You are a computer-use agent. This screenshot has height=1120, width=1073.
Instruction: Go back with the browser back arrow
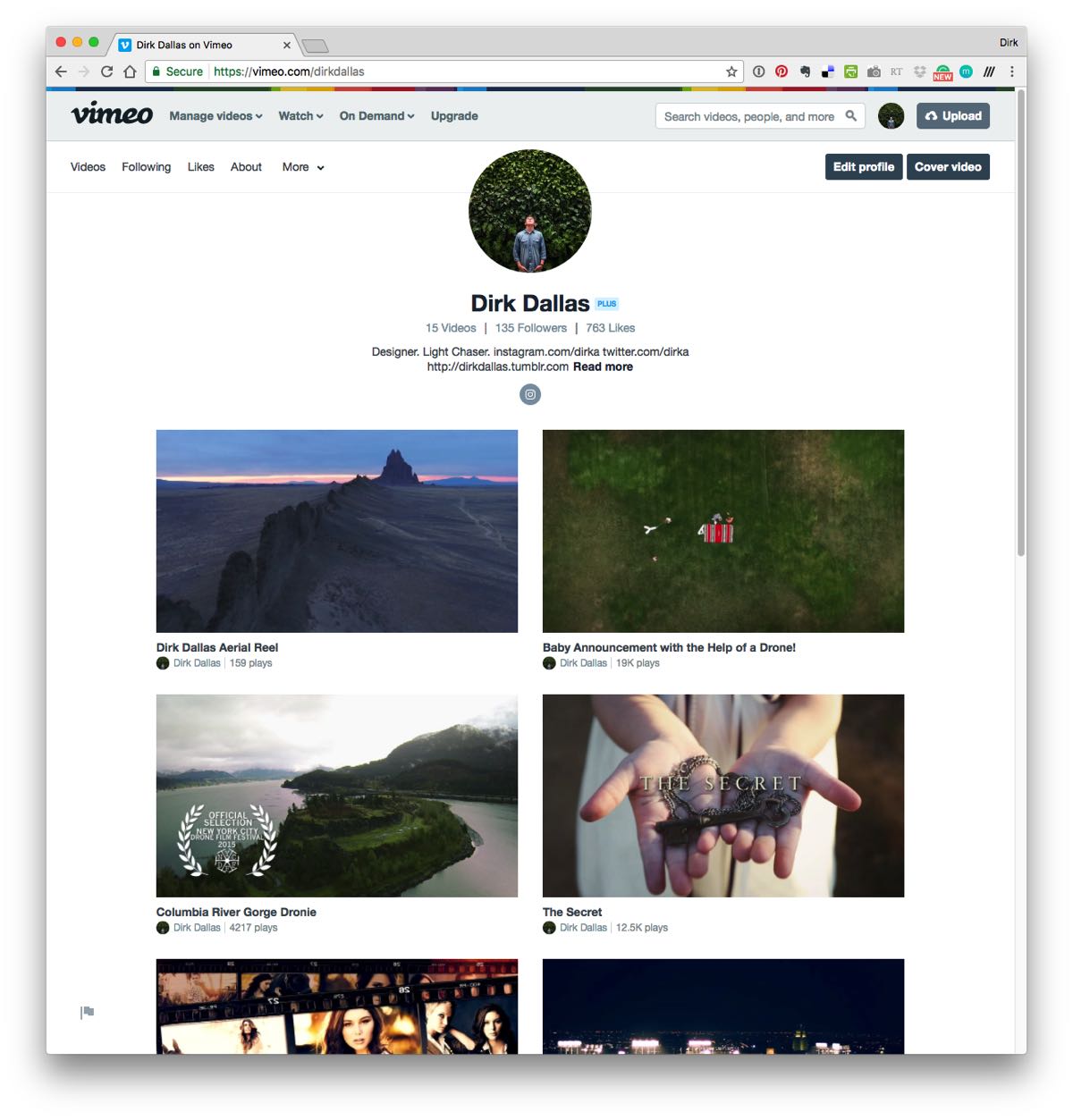(x=61, y=72)
